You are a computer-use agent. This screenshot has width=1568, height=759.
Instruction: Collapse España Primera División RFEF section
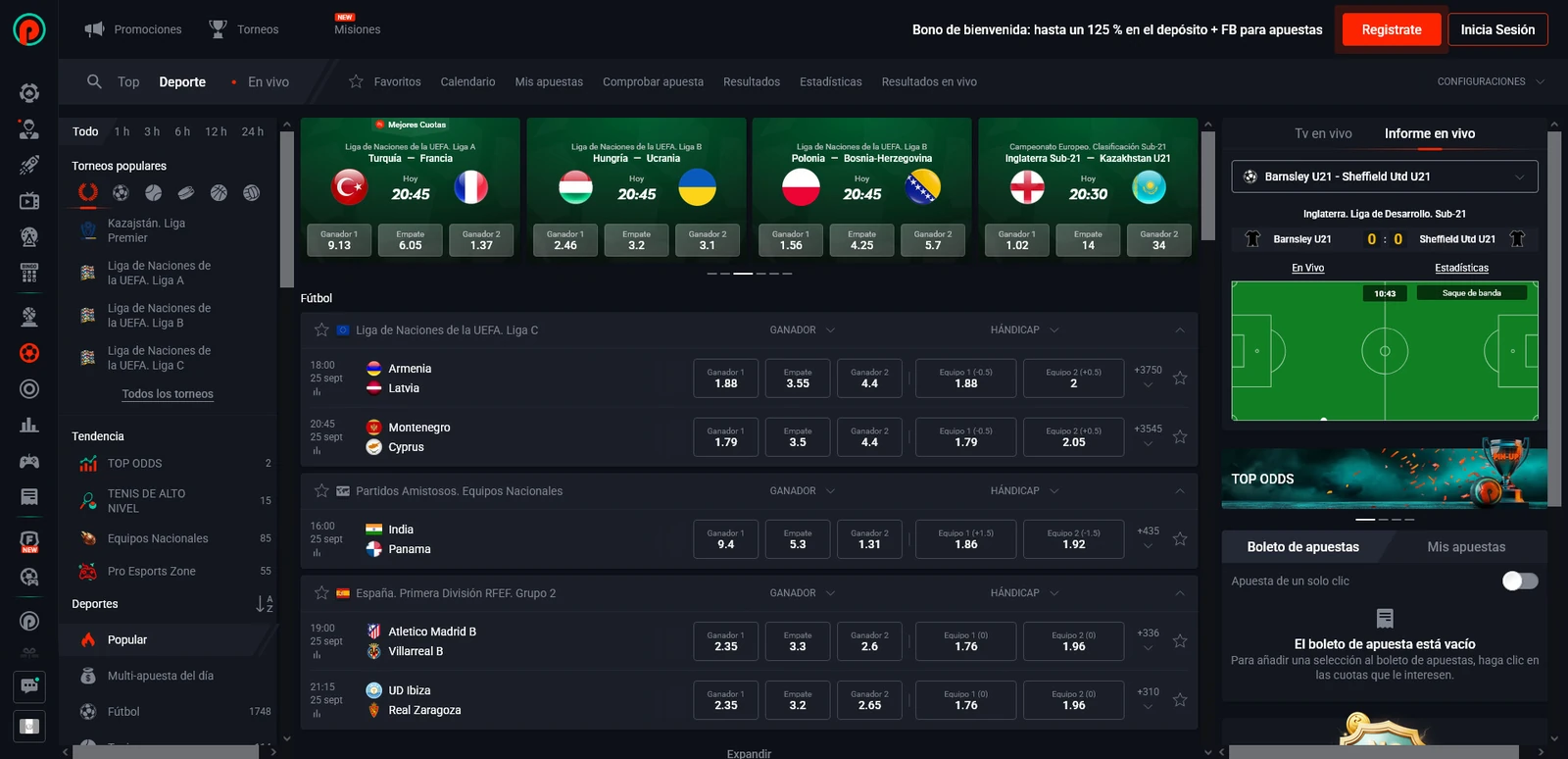[x=1180, y=592]
